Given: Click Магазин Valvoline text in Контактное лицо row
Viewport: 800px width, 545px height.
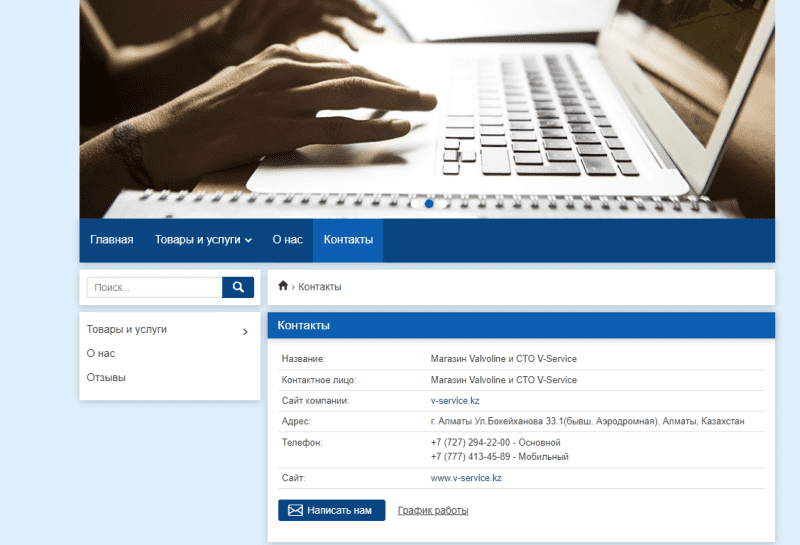Looking at the screenshot, I should pos(504,380).
